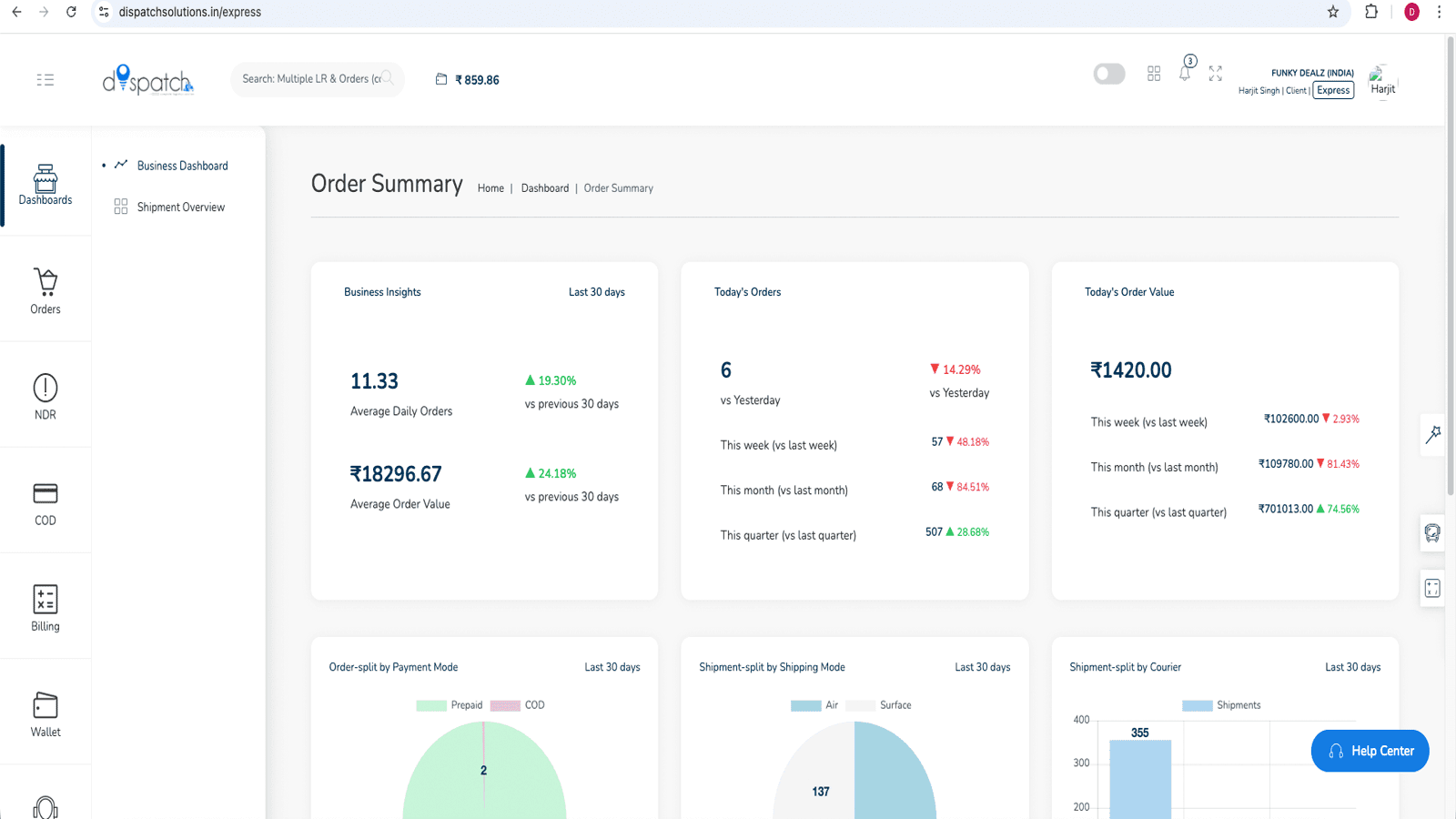Go to Dashboard breadcrumb
1456x819 pixels.
click(545, 188)
